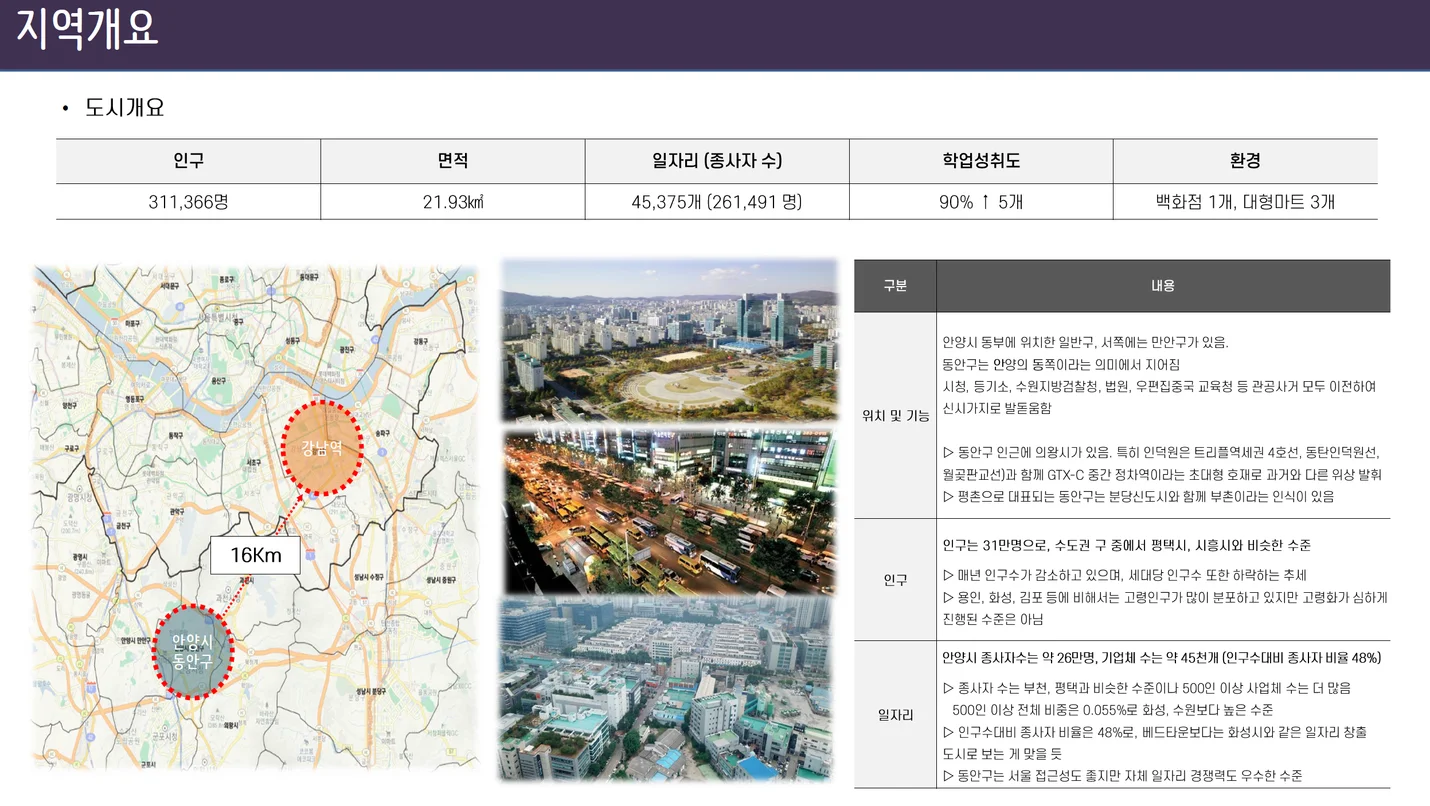1430x806 pixels.
Task: Click the '면적' column header
Action: (452, 161)
